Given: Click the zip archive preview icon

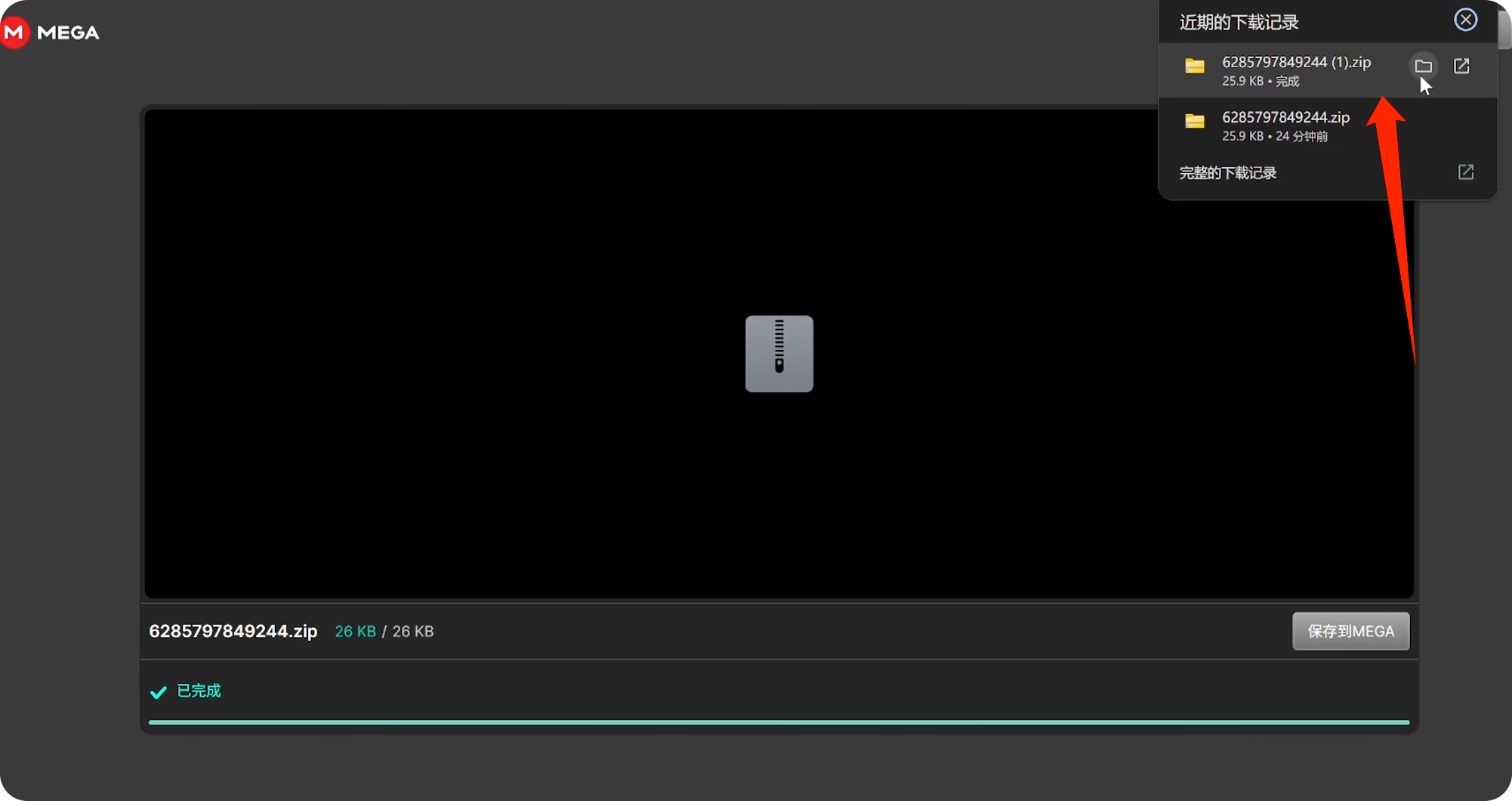Looking at the screenshot, I should pyautogui.click(x=779, y=354).
